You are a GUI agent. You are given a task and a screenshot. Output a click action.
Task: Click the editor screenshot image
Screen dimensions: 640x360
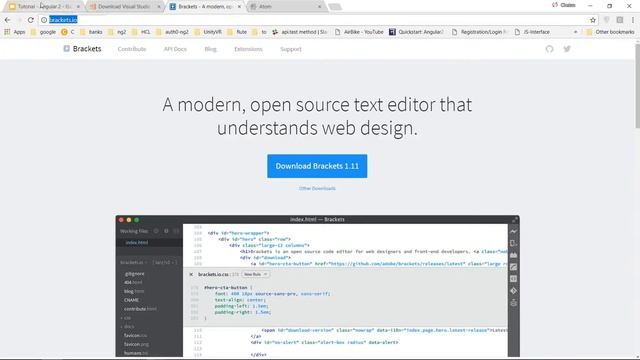317,286
